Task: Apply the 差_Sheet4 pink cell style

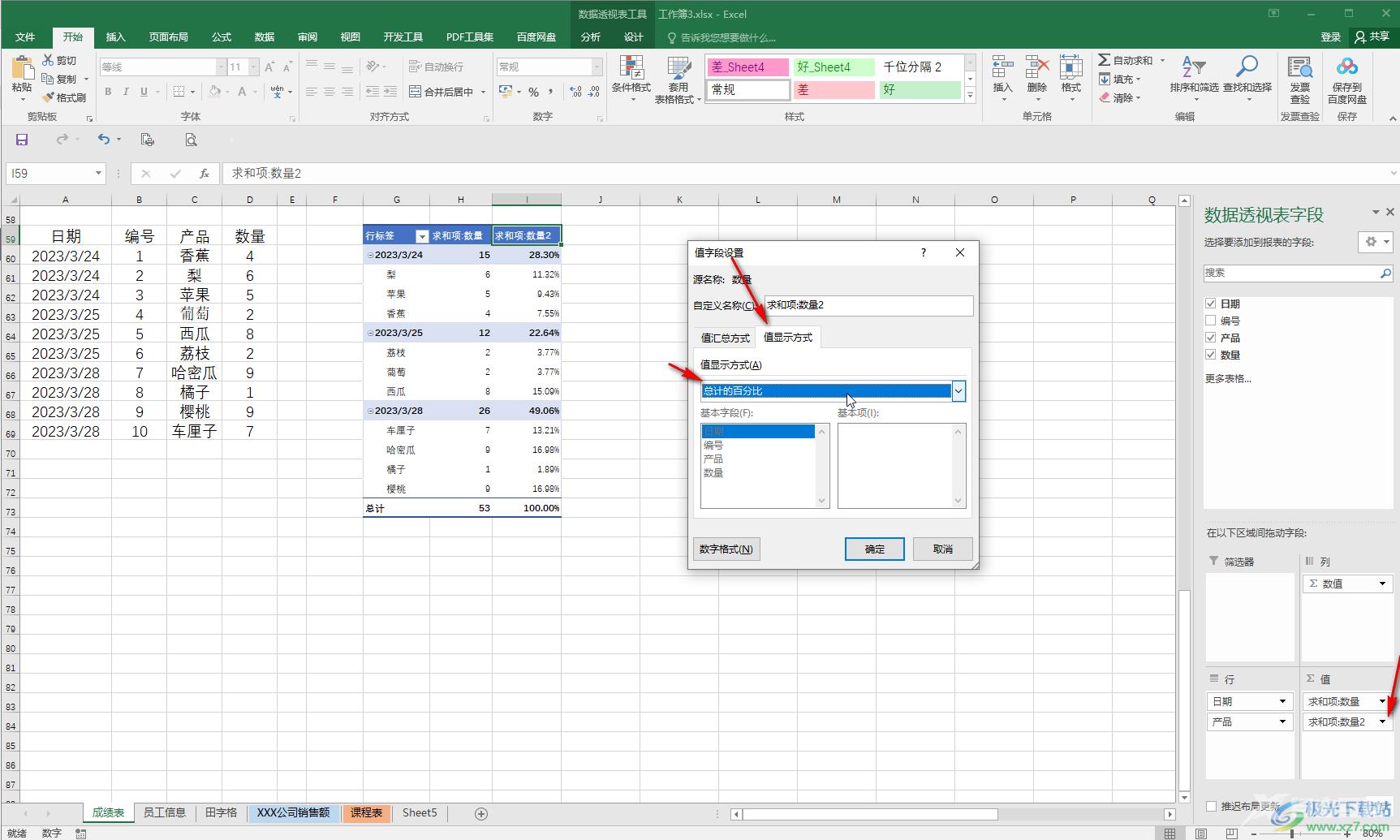Action: (747, 67)
